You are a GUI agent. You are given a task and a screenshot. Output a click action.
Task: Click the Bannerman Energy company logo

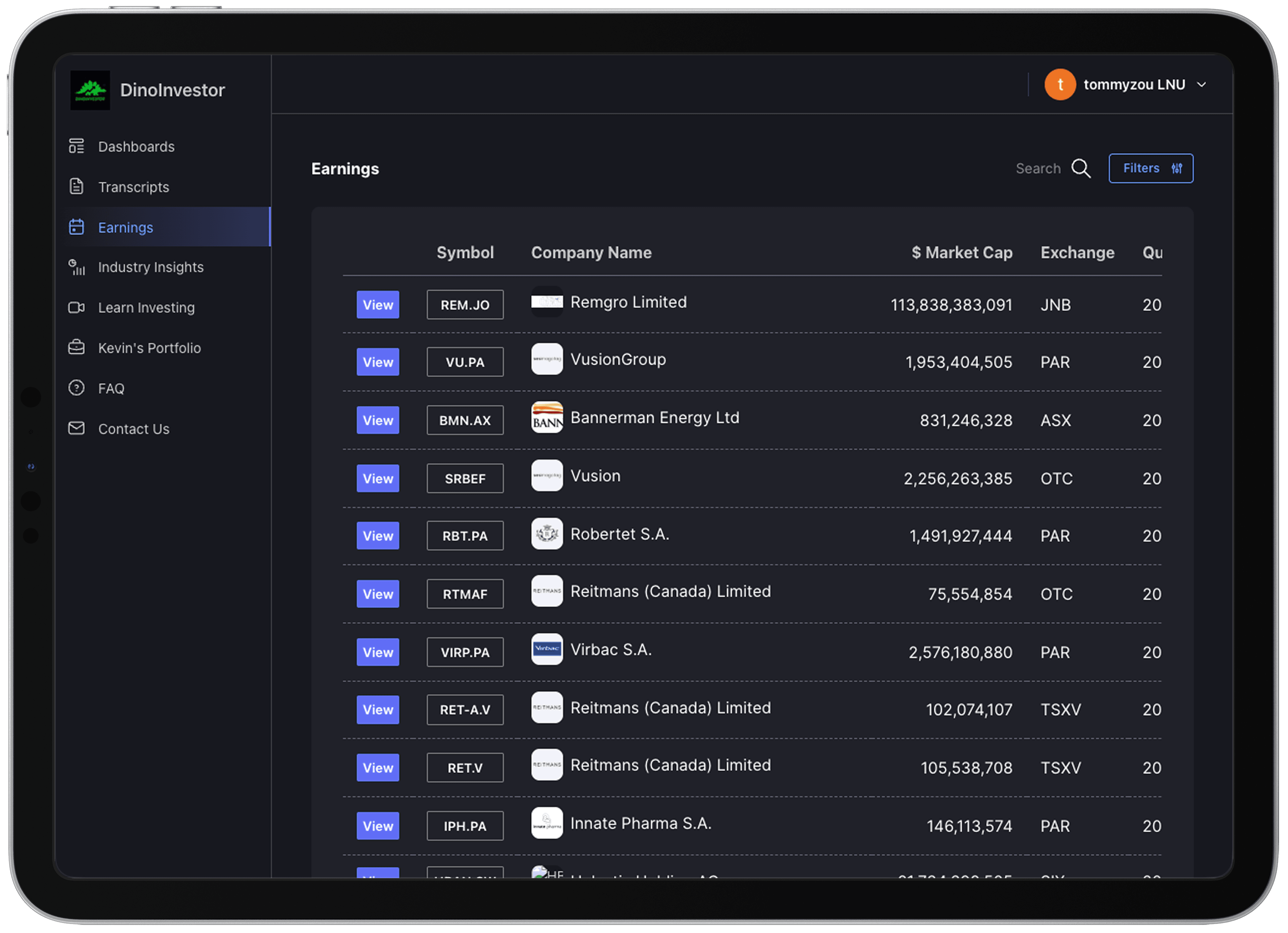pyautogui.click(x=547, y=418)
